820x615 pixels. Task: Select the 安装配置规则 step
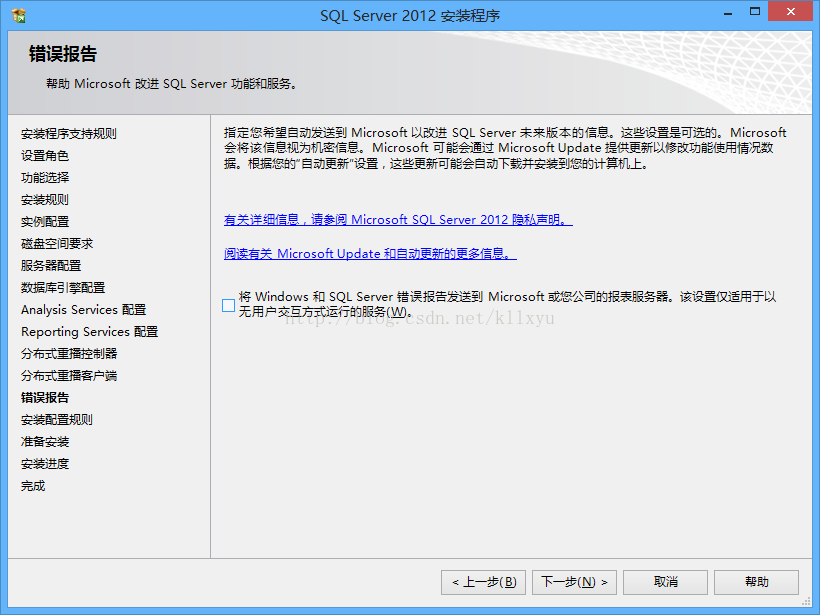(x=56, y=419)
